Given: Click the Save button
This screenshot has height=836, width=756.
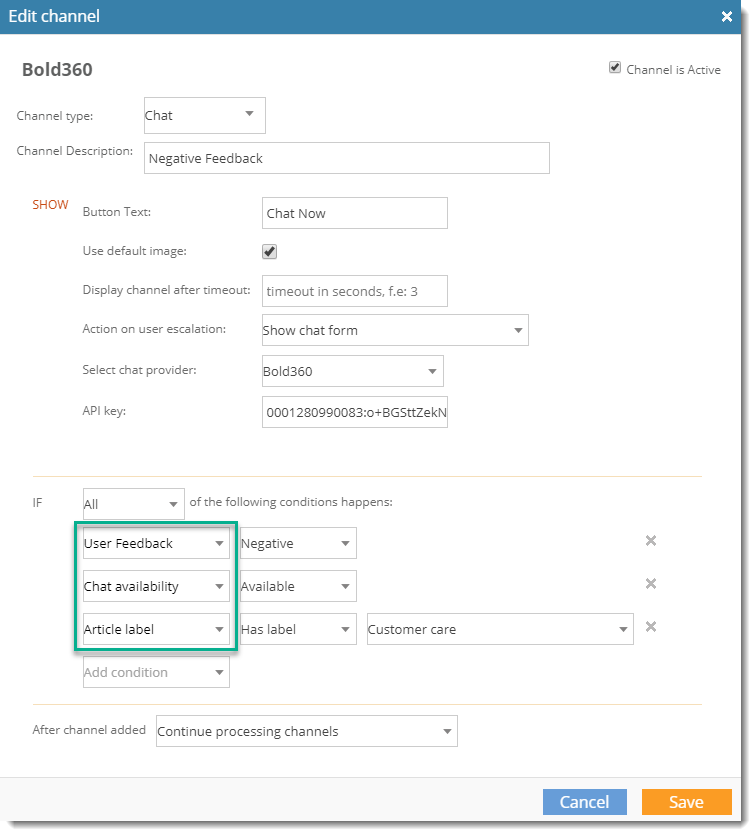Looking at the screenshot, I should pyautogui.click(x=686, y=802).
